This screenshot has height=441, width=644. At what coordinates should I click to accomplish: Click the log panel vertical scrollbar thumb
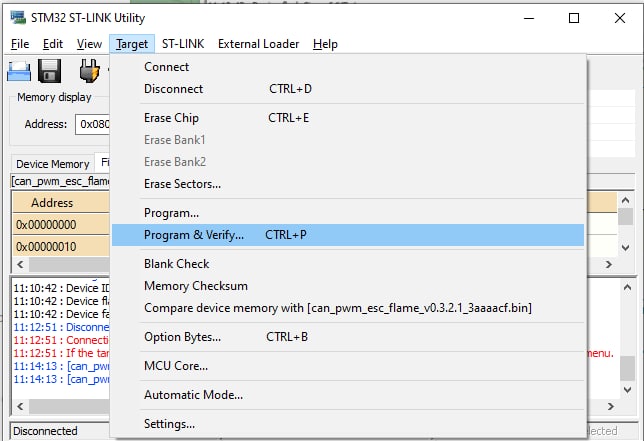[x=627, y=368]
